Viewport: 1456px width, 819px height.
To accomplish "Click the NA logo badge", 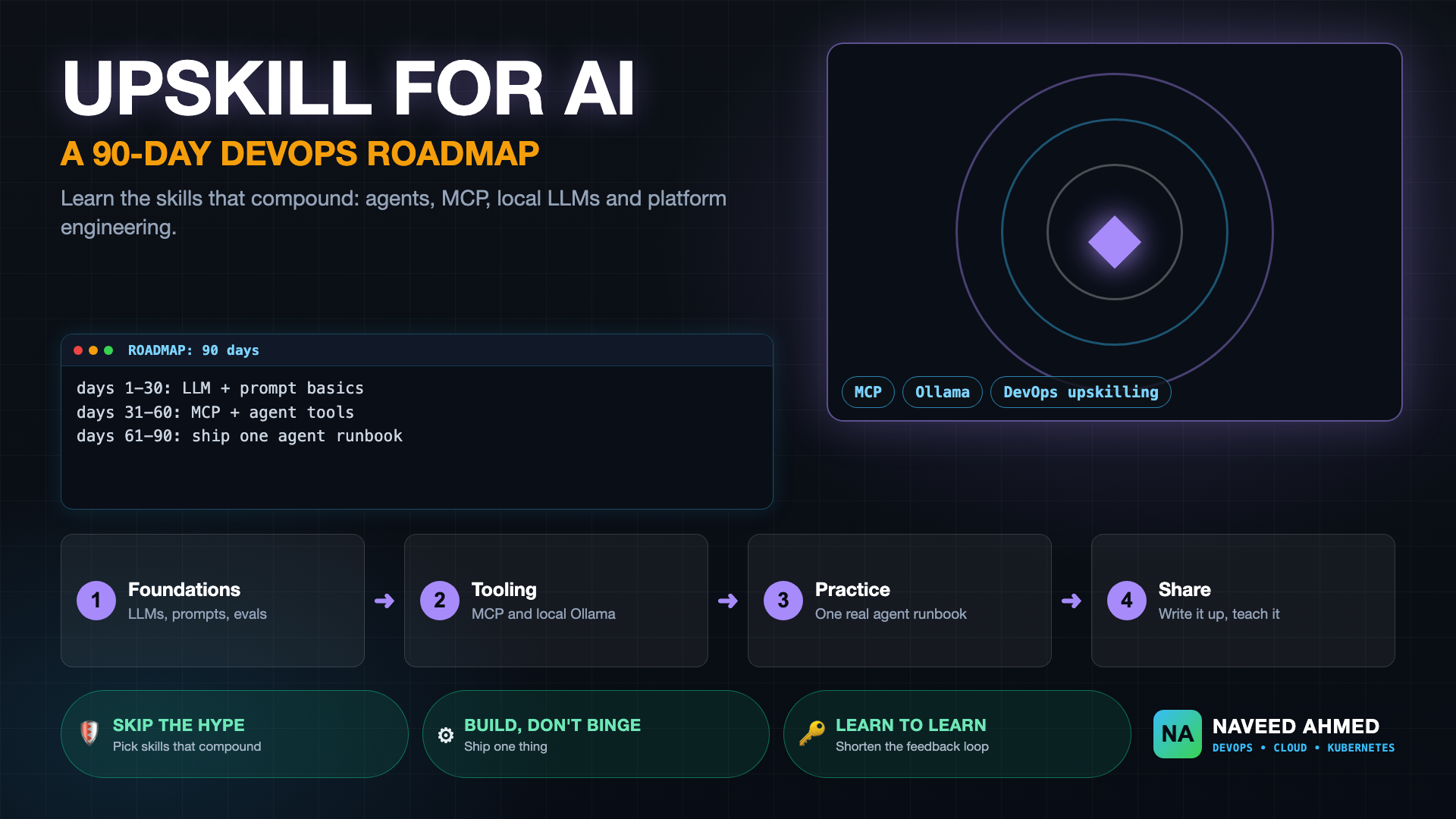I will pyautogui.click(x=1177, y=734).
